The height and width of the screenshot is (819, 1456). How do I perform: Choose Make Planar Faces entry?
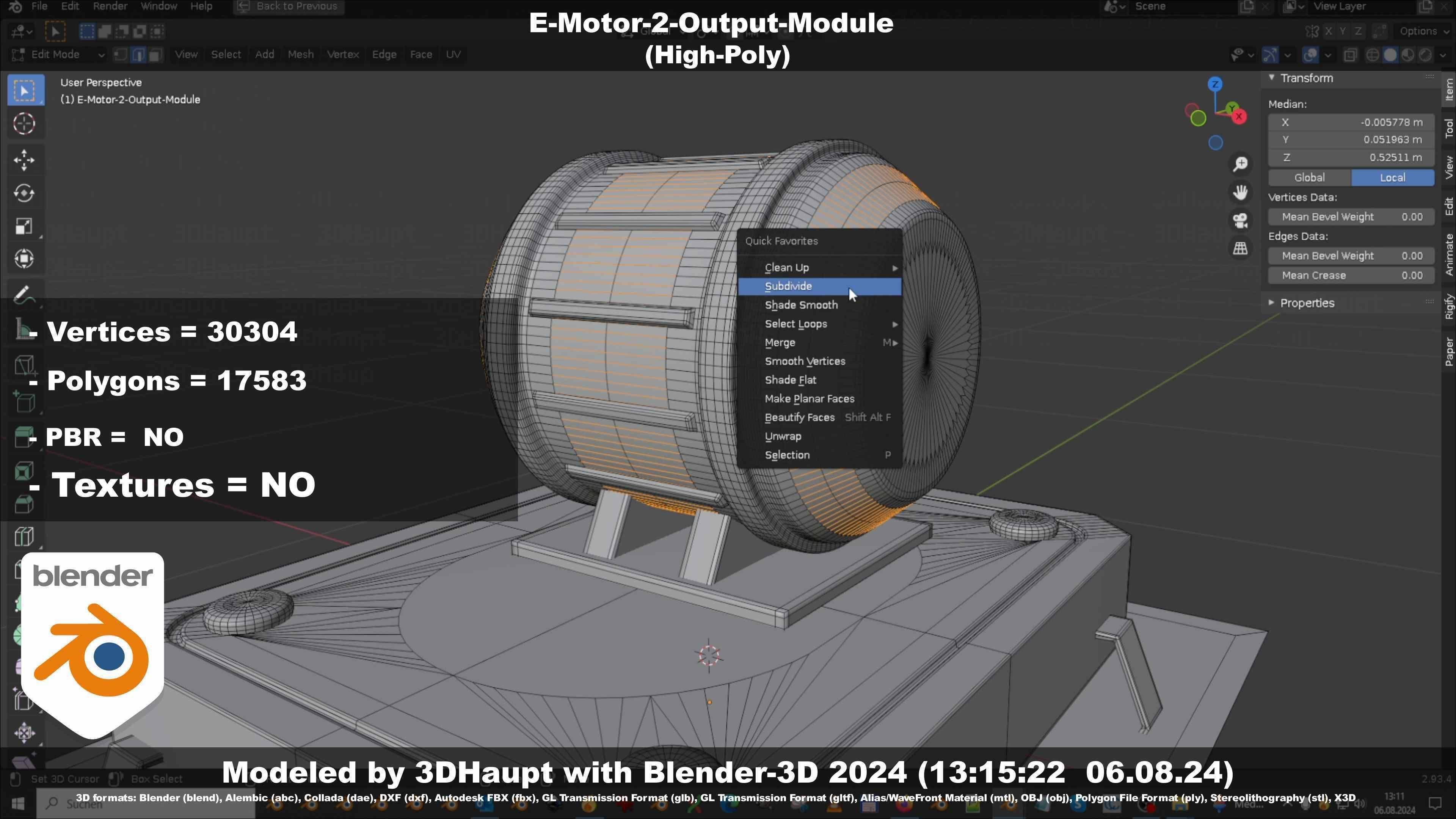tap(819, 399)
